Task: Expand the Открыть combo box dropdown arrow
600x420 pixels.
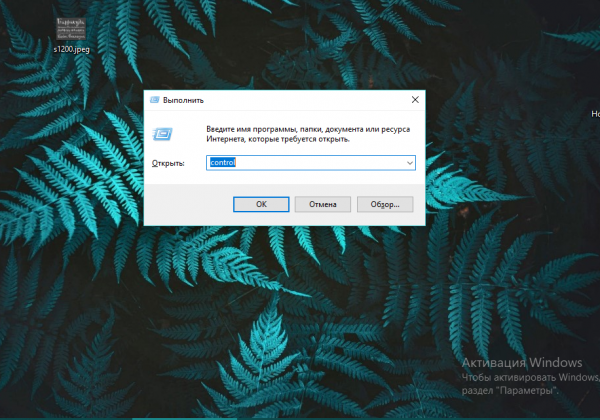Action: pos(410,163)
